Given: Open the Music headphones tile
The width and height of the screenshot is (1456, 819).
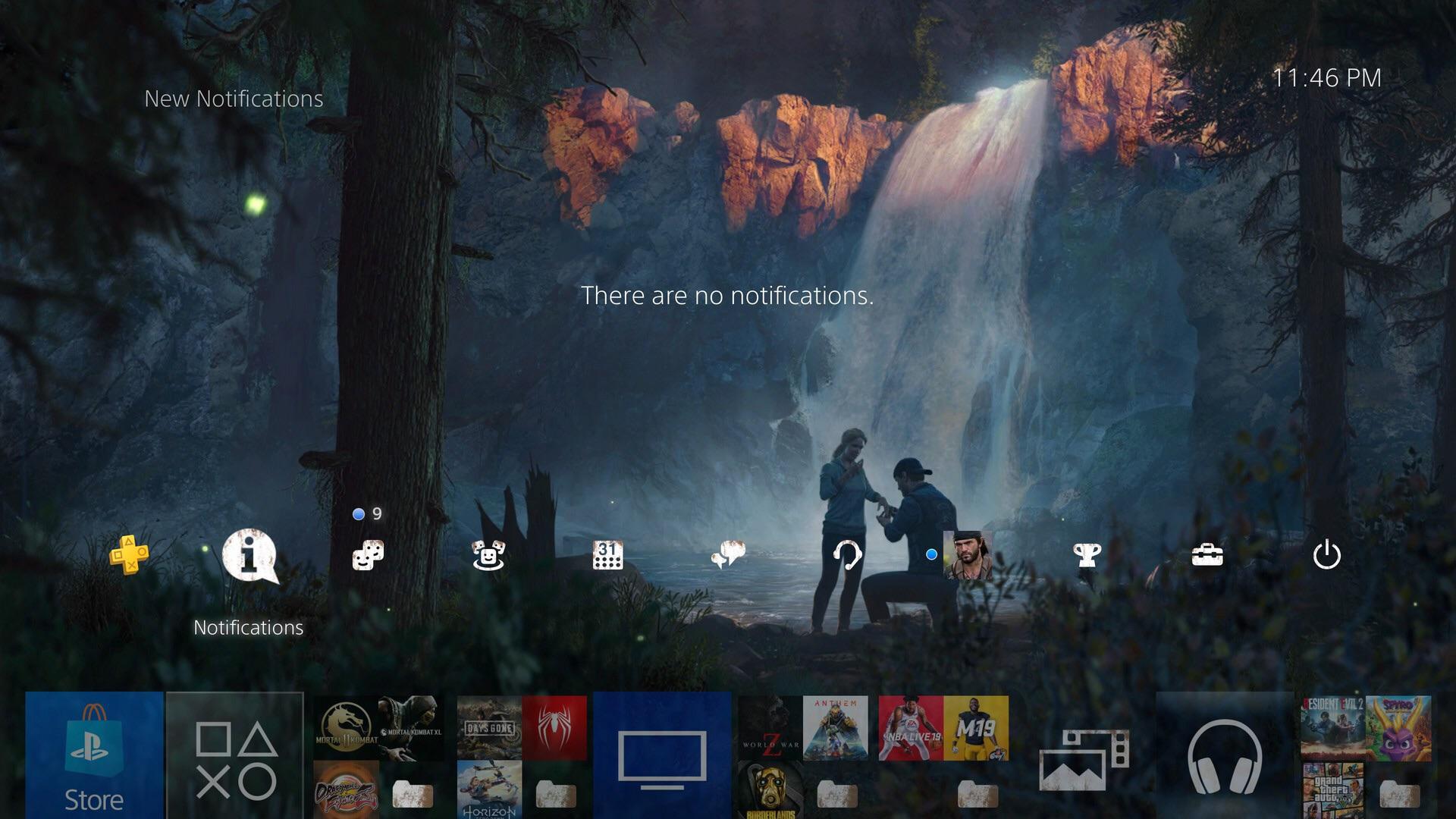Looking at the screenshot, I should pos(1225,755).
